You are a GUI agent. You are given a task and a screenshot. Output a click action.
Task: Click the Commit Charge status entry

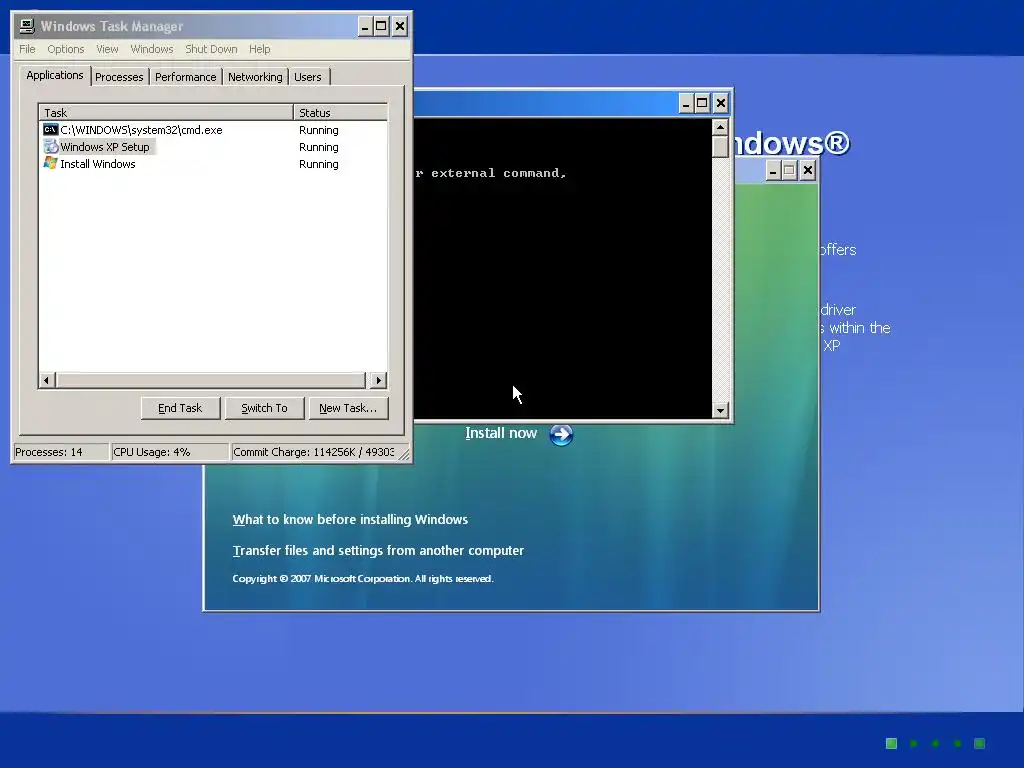314,452
